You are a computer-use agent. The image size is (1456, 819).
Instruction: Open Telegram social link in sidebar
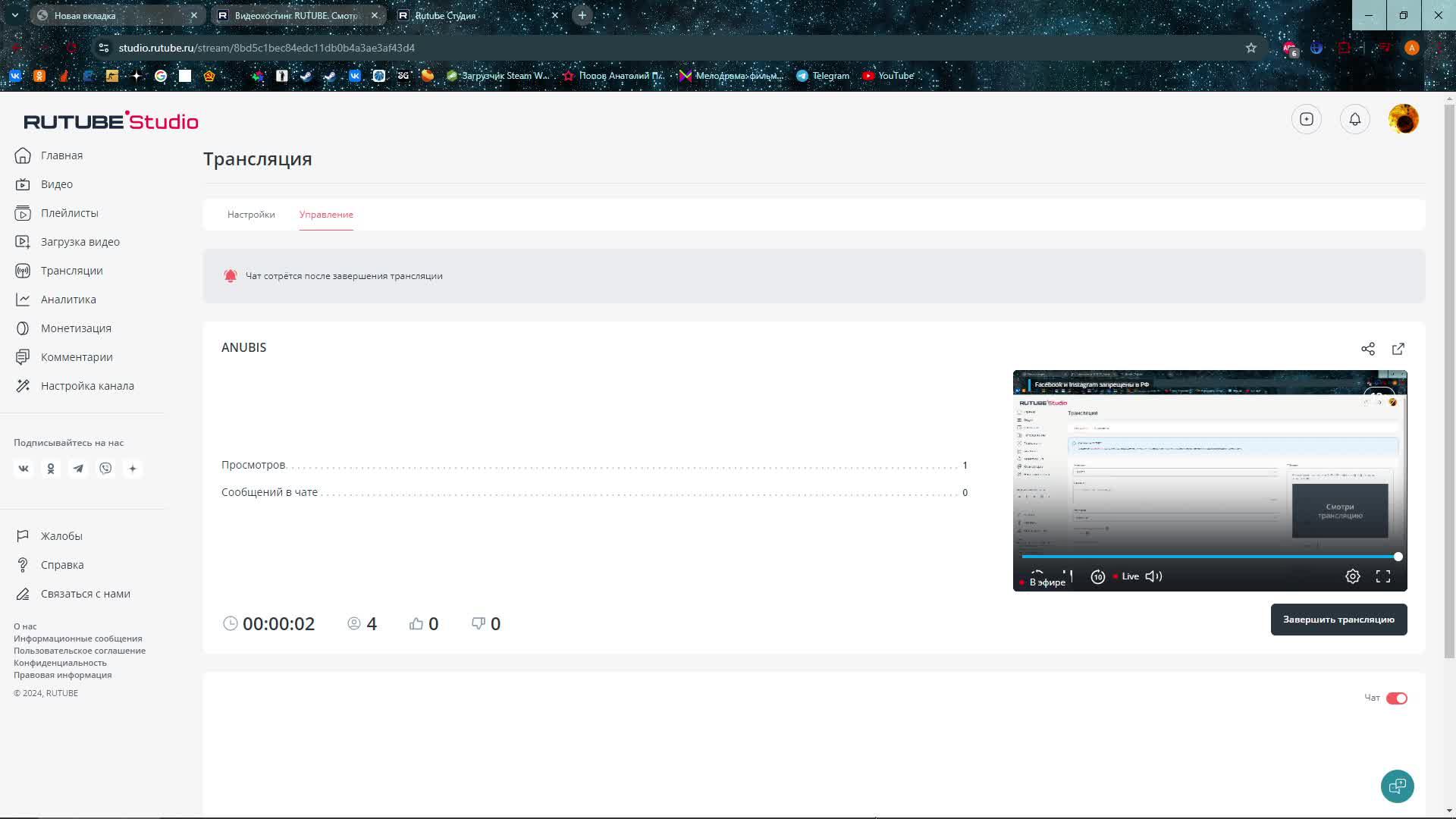point(78,469)
